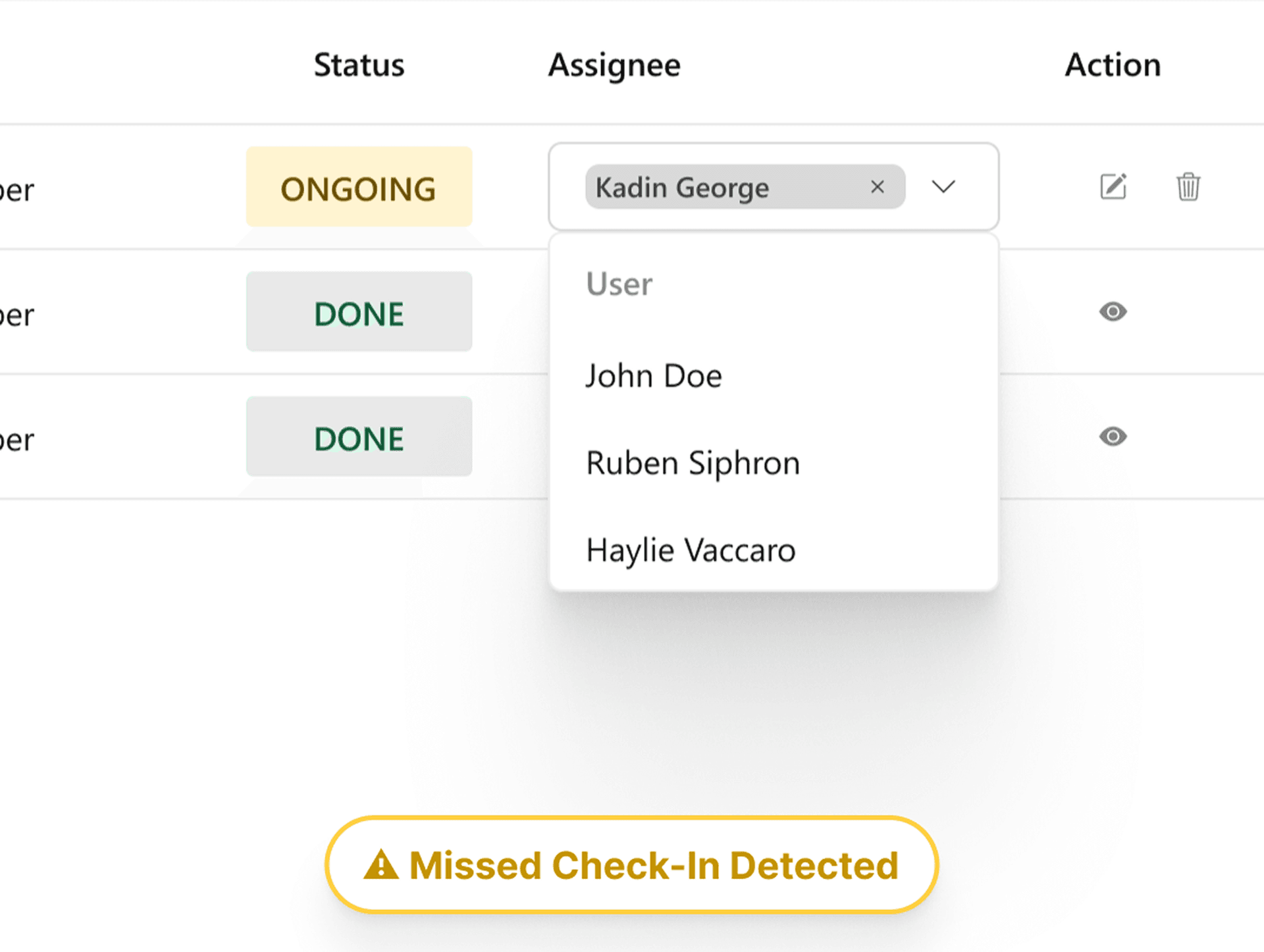
Task: Click the trash icon to delete the ongoing task
Action: pyautogui.click(x=1188, y=187)
